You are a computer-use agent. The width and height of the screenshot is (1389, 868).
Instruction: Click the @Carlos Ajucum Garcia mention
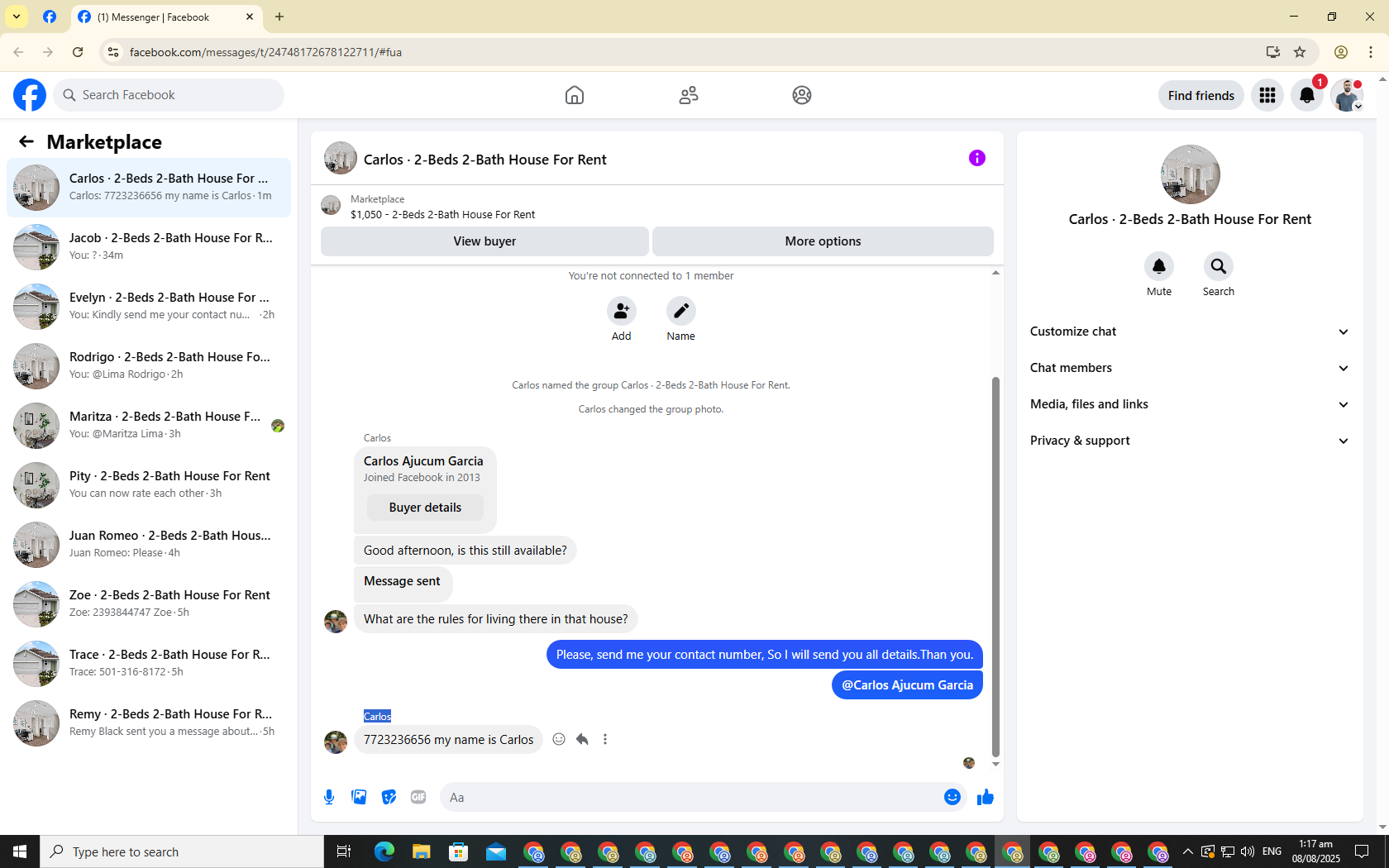pyautogui.click(x=907, y=685)
